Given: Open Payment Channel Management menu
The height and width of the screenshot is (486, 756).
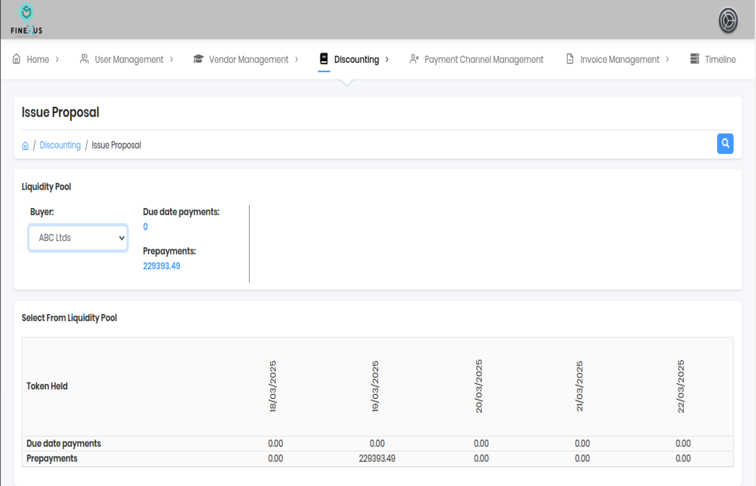Looking at the screenshot, I should (484, 59).
